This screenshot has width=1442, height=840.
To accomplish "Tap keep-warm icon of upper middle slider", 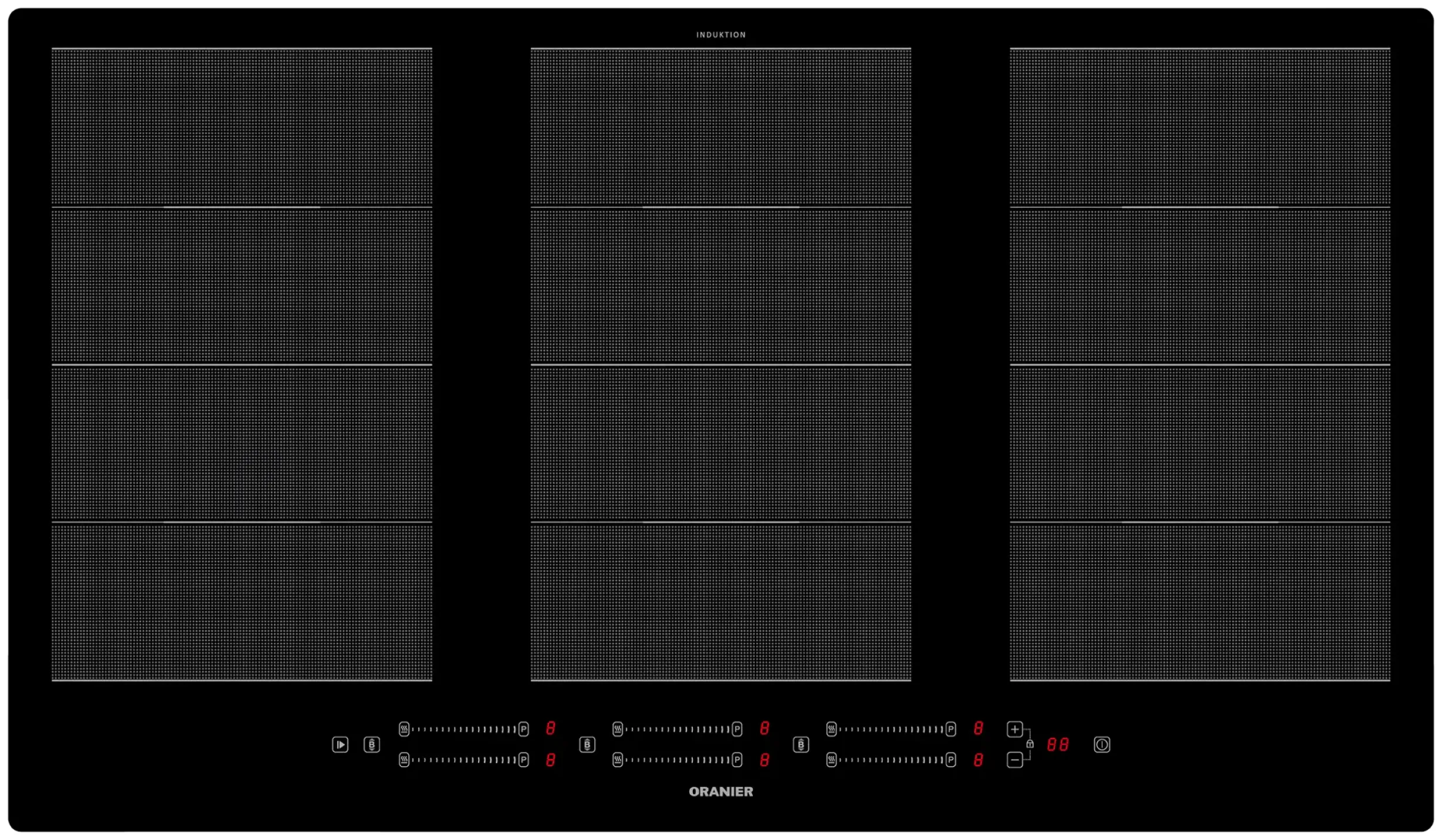I will pyautogui.click(x=617, y=729).
